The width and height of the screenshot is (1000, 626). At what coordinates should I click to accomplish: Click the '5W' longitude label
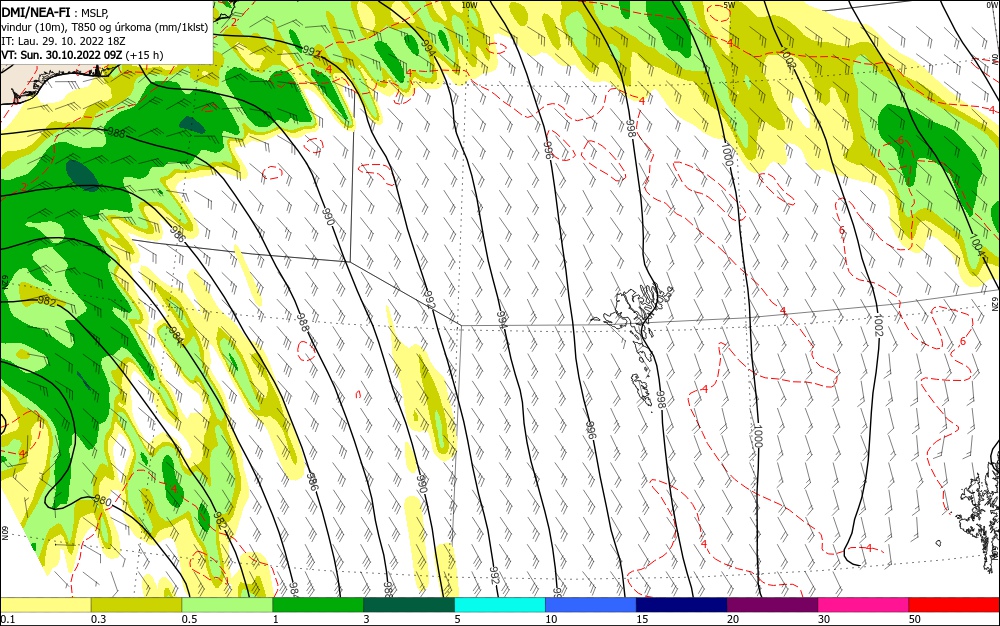(x=730, y=5)
